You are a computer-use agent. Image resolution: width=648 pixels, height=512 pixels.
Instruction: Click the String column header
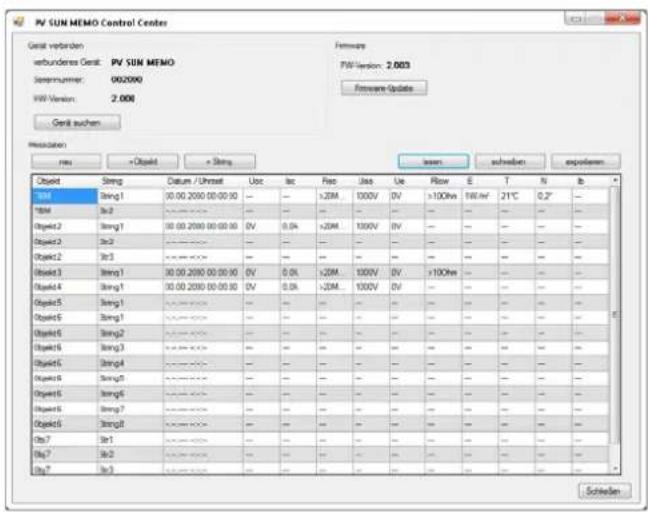point(131,181)
